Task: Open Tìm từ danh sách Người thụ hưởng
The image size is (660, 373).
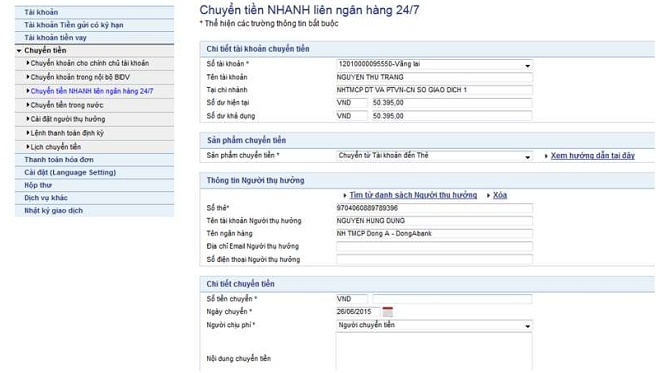Action: click(x=413, y=195)
